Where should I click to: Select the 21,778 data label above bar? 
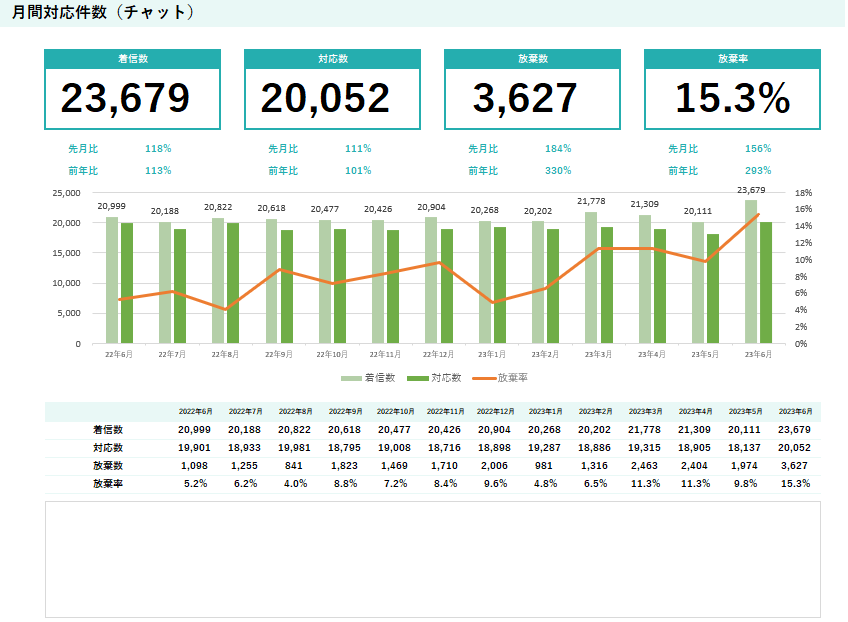point(591,201)
